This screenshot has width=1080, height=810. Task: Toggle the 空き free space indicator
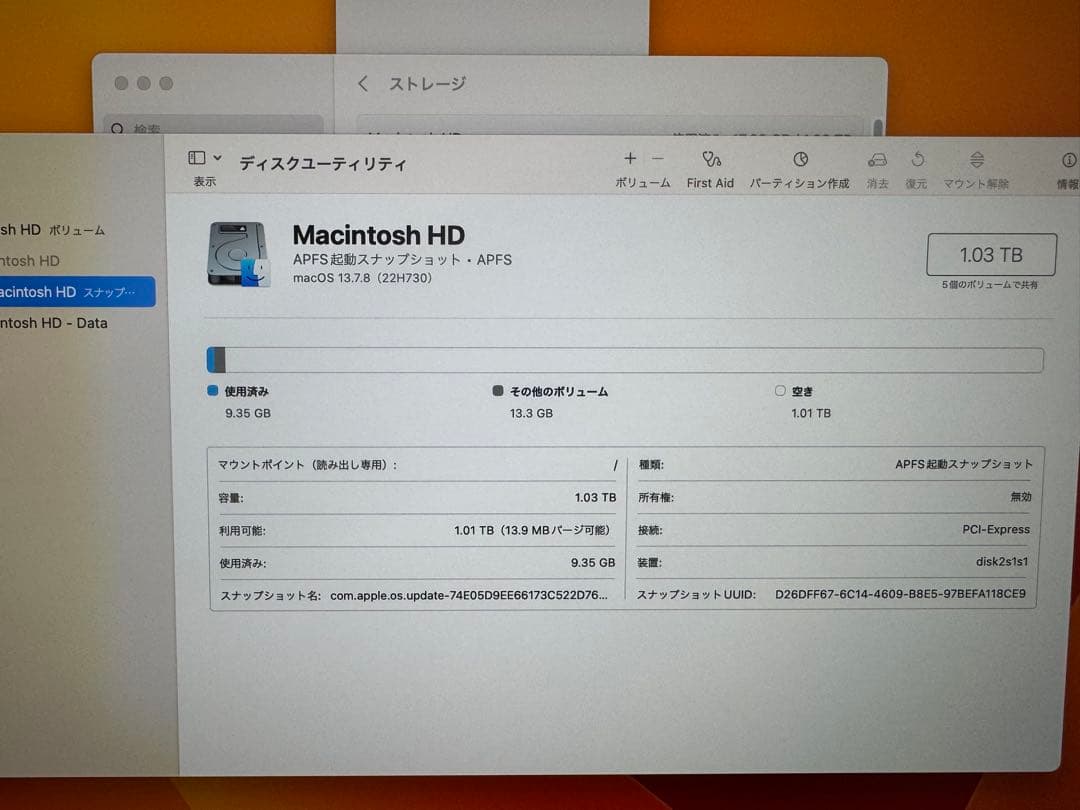click(x=779, y=391)
